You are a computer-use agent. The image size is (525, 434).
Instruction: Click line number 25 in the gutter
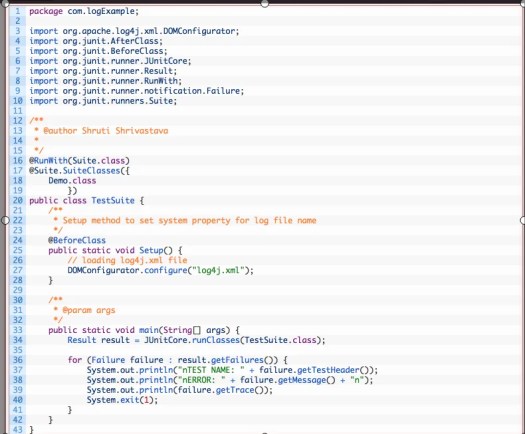[x=17, y=250]
